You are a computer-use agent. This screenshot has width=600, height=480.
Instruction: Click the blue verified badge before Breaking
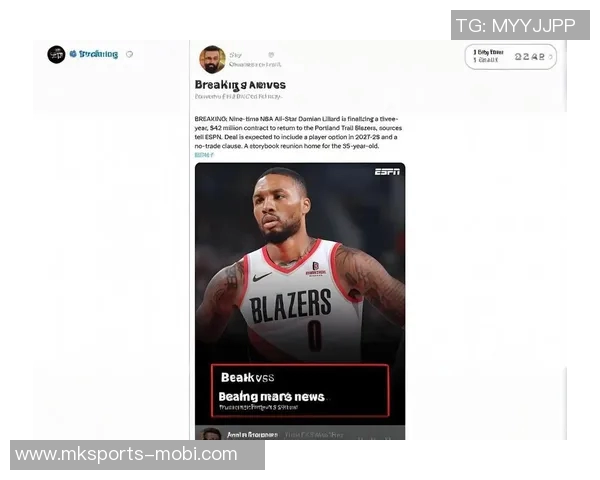(73, 54)
